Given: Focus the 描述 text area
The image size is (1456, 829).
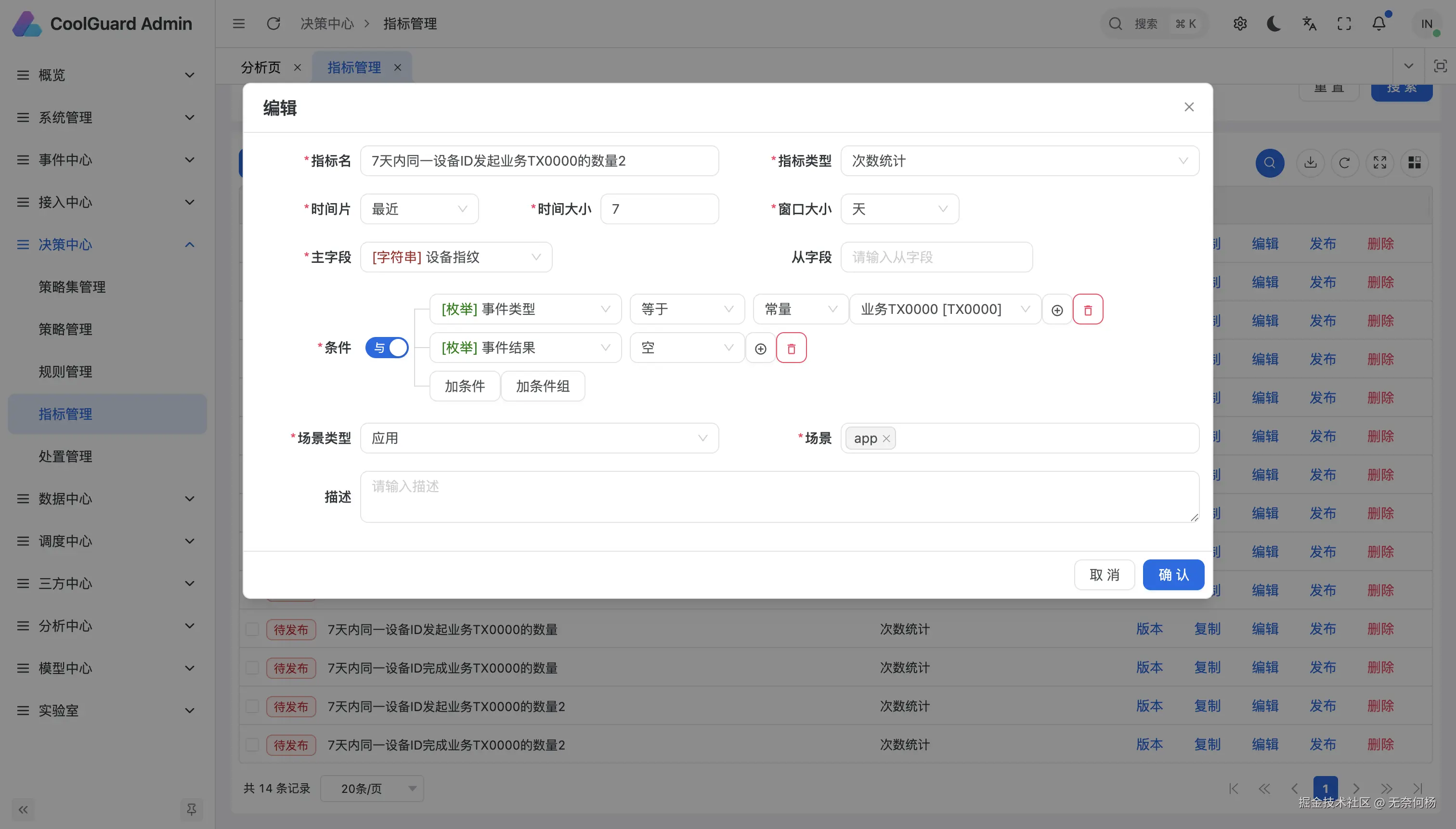Looking at the screenshot, I should click(x=779, y=496).
